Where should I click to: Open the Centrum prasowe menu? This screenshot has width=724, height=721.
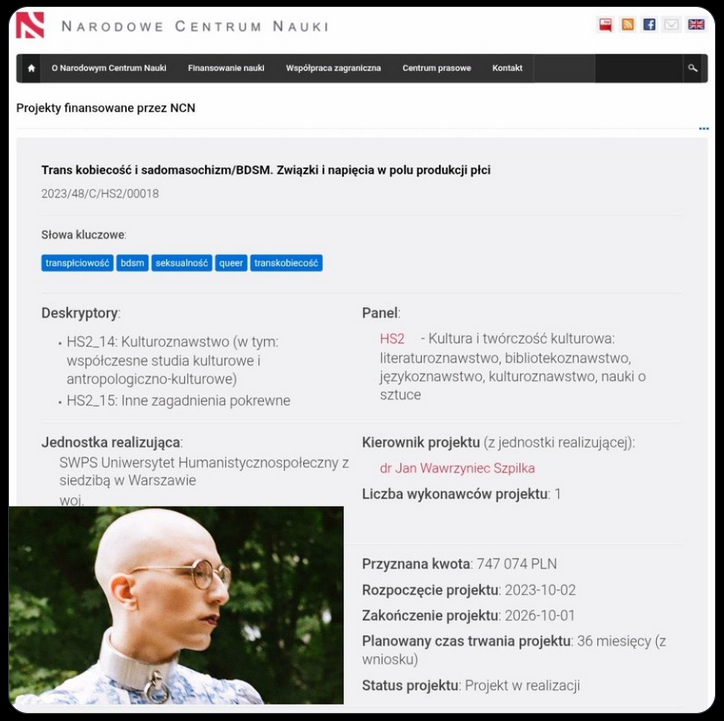[436, 68]
